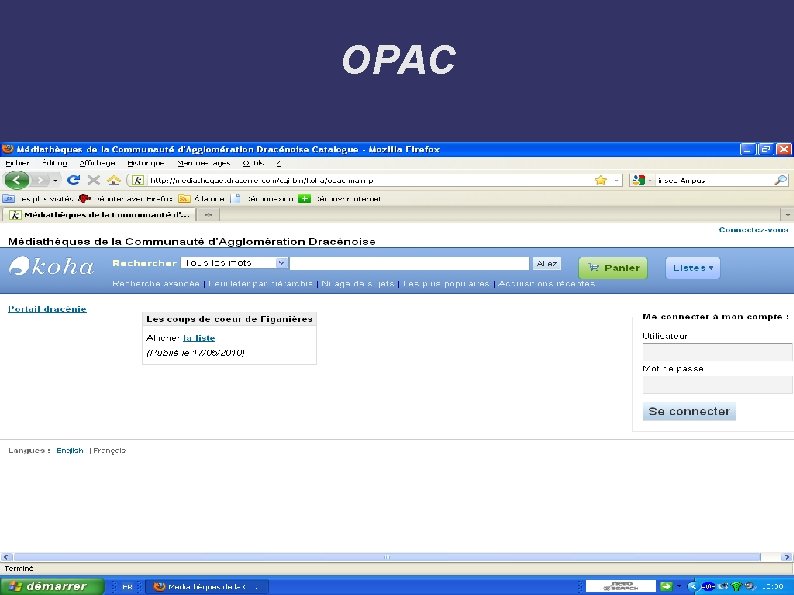Switch language to English
The height and width of the screenshot is (595, 794).
(70, 451)
